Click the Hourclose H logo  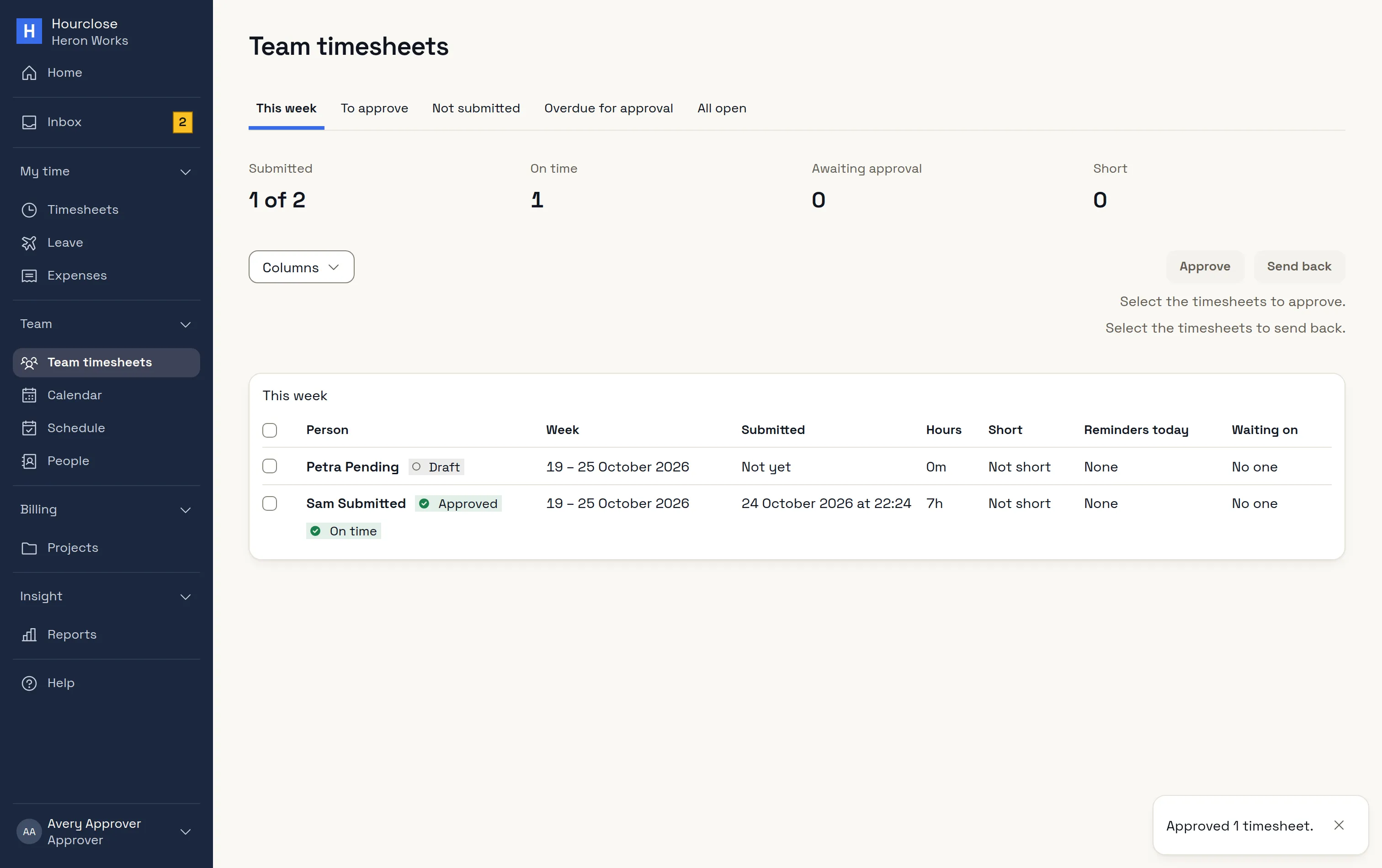29,31
